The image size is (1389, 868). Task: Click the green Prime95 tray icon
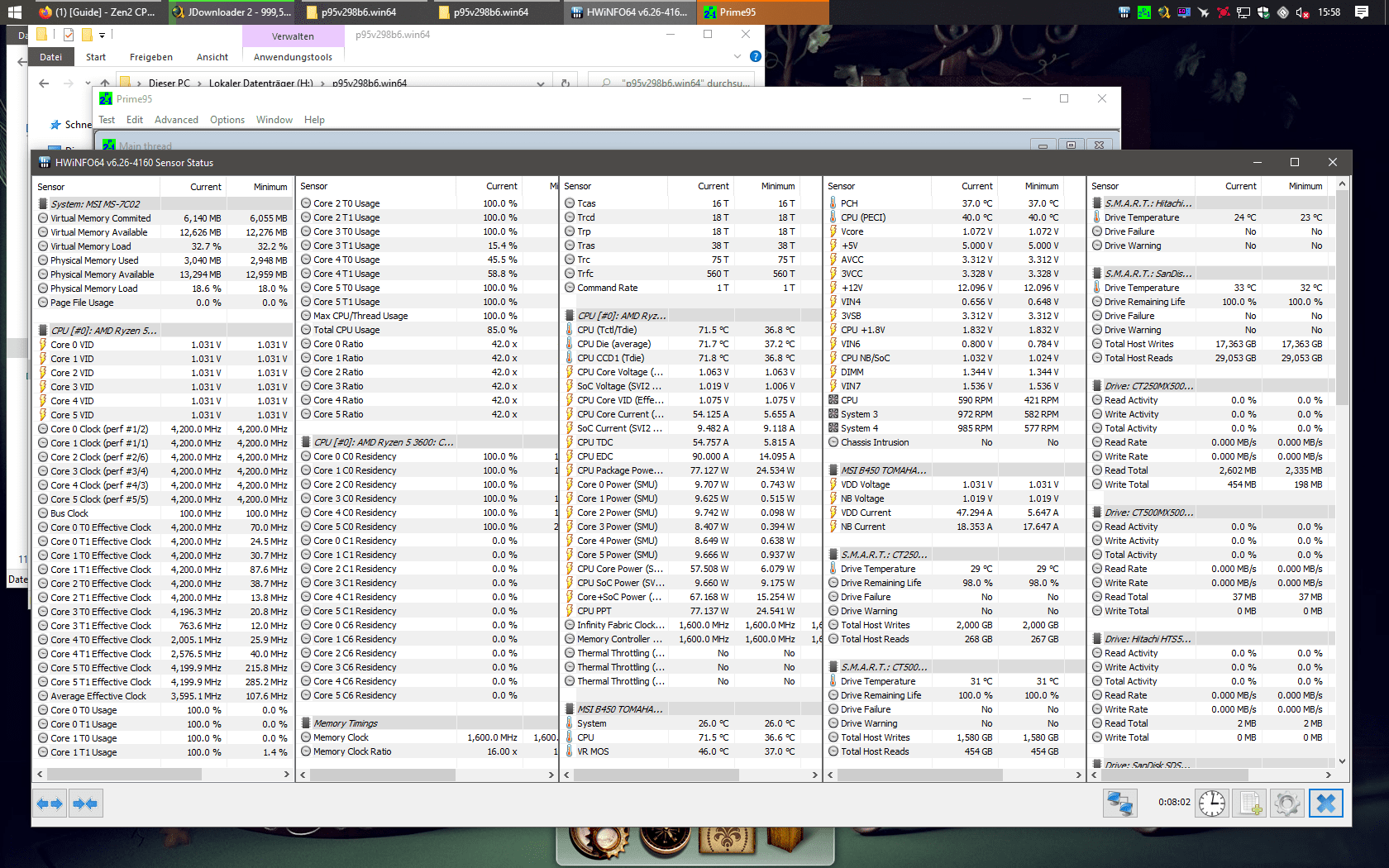(x=1144, y=12)
